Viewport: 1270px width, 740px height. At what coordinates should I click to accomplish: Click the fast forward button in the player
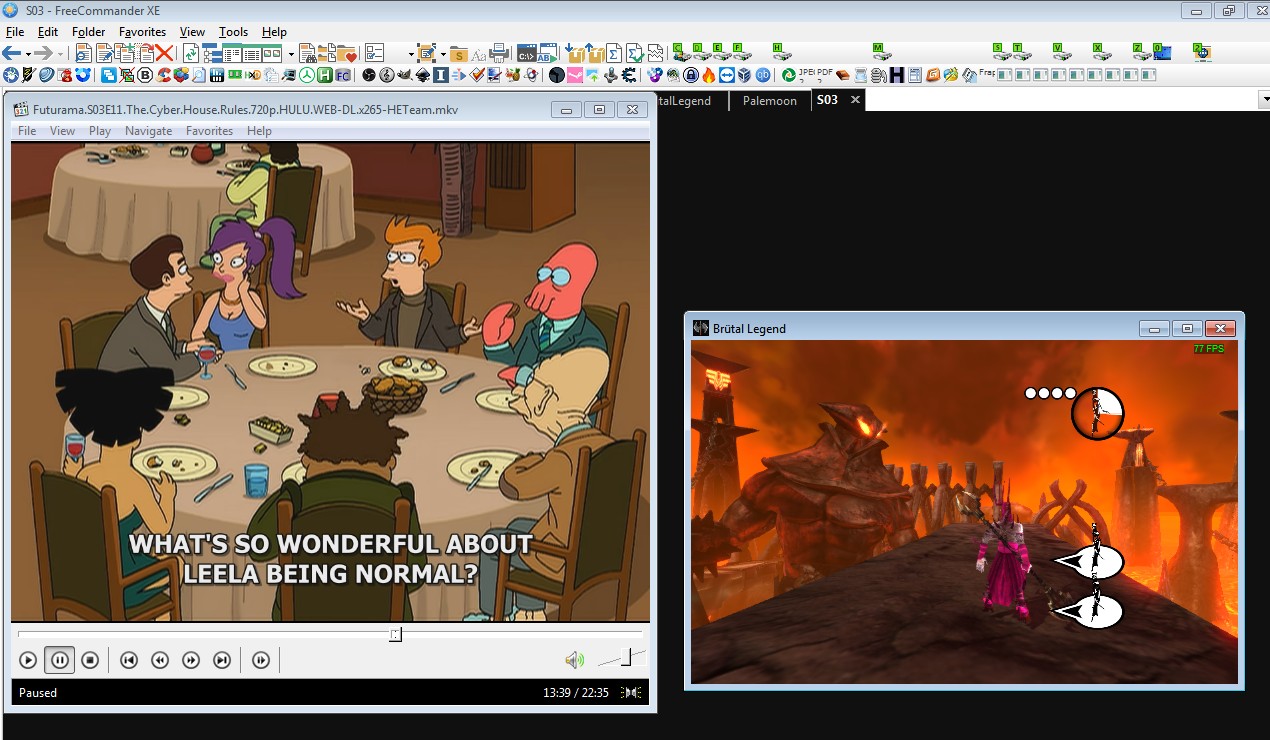[x=191, y=660]
